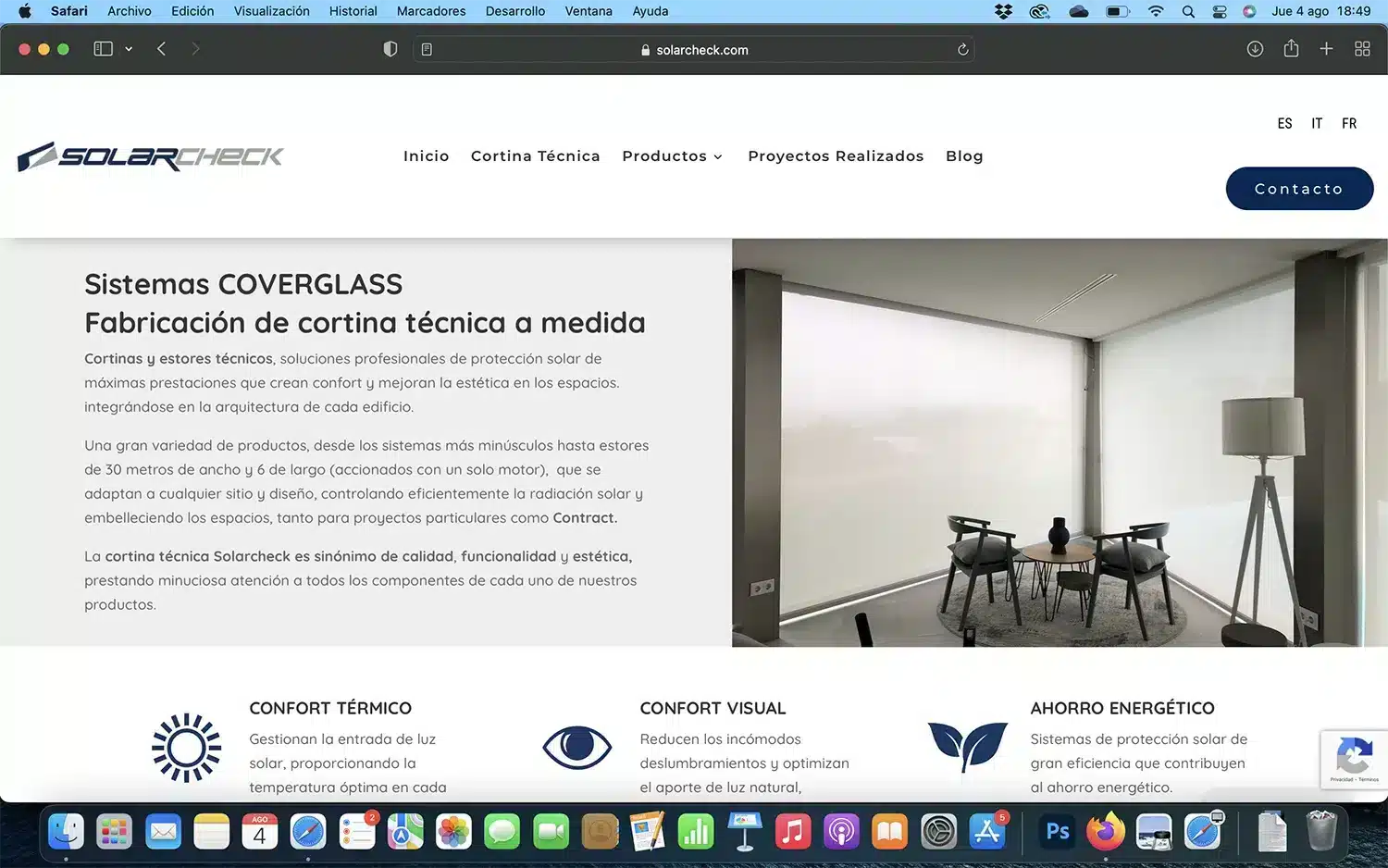
Task: Click the Solarcheck logo
Action: (x=151, y=157)
